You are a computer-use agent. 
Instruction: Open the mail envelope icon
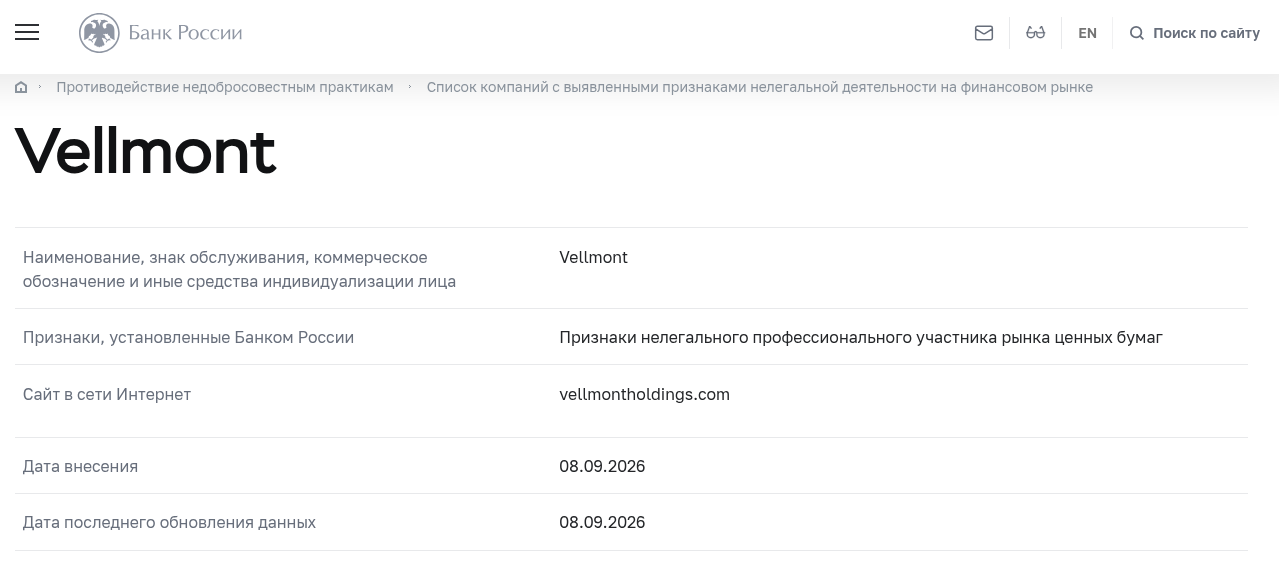[x=984, y=33]
